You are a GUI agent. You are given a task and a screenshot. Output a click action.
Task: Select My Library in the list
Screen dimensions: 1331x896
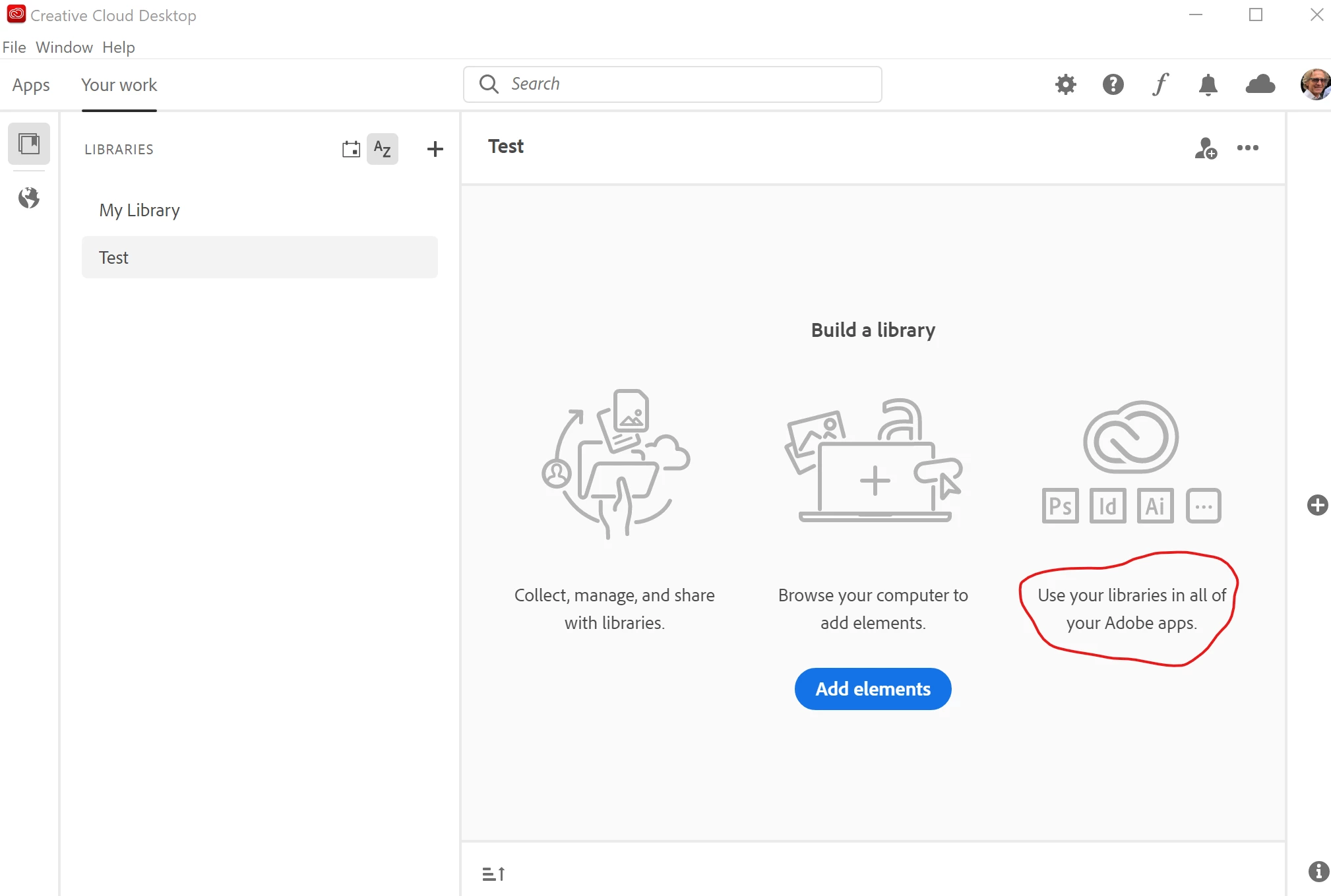click(x=140, y=210)
